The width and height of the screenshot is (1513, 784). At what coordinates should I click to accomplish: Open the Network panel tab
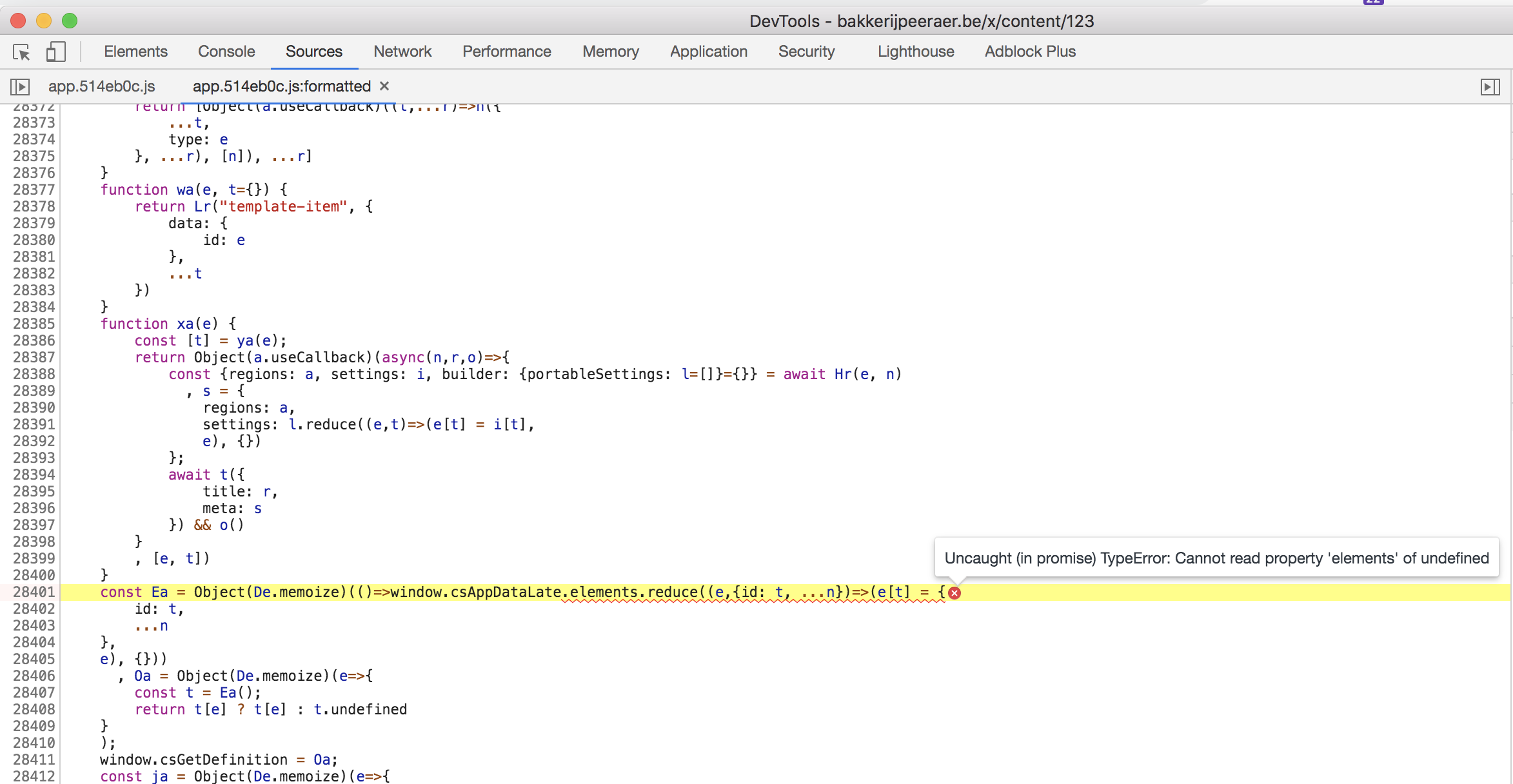pyautogui.click(x=402, y=52)
